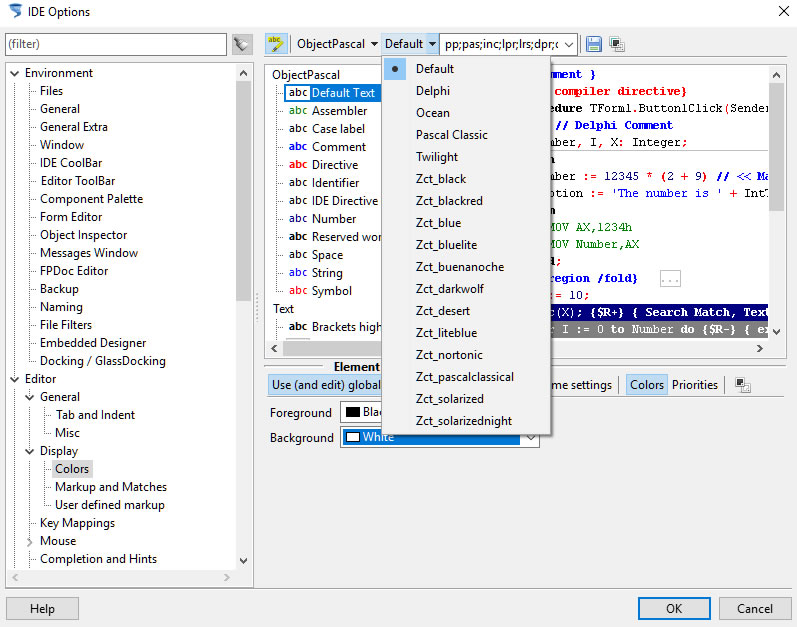The width and height of the screenshot is (797, 627).
Task: Click the code preview scroll right arrow
Action: (x=760, y=349)
